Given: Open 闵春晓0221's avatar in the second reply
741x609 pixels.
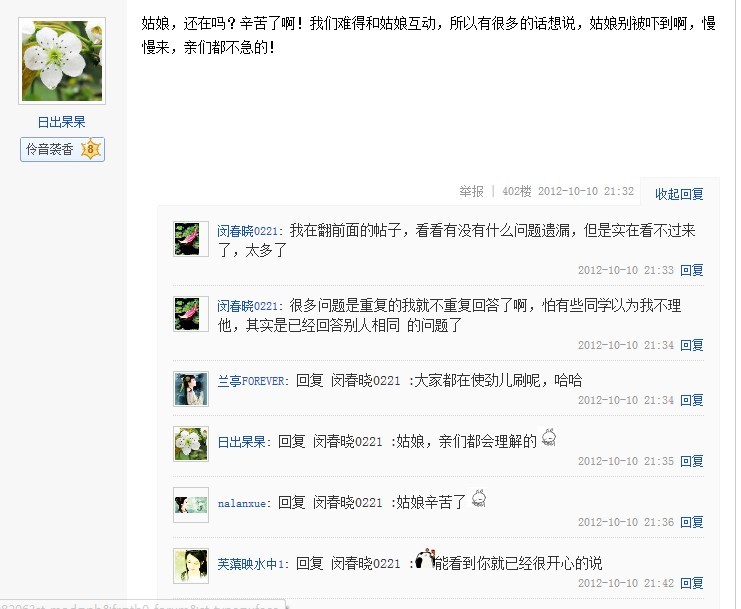Looking at the screenshot, I should (x=191, y=314).
